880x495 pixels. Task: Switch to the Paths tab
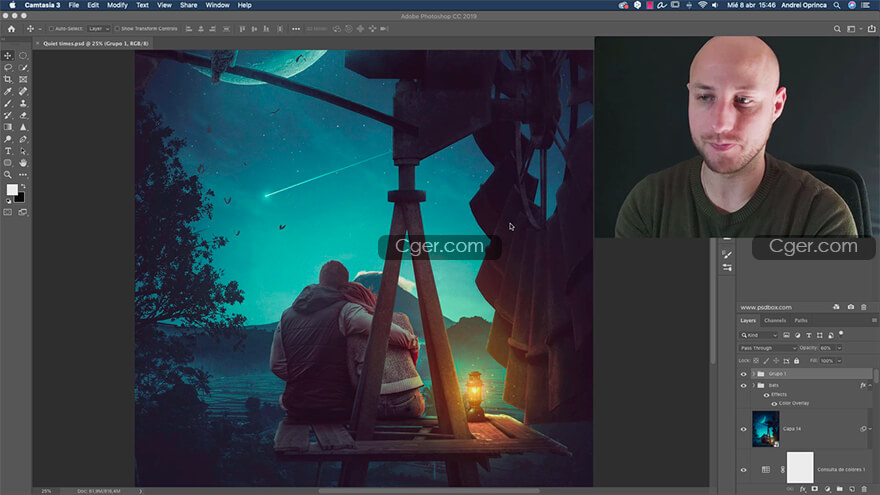pyautogui.click(x=801, y=320)
